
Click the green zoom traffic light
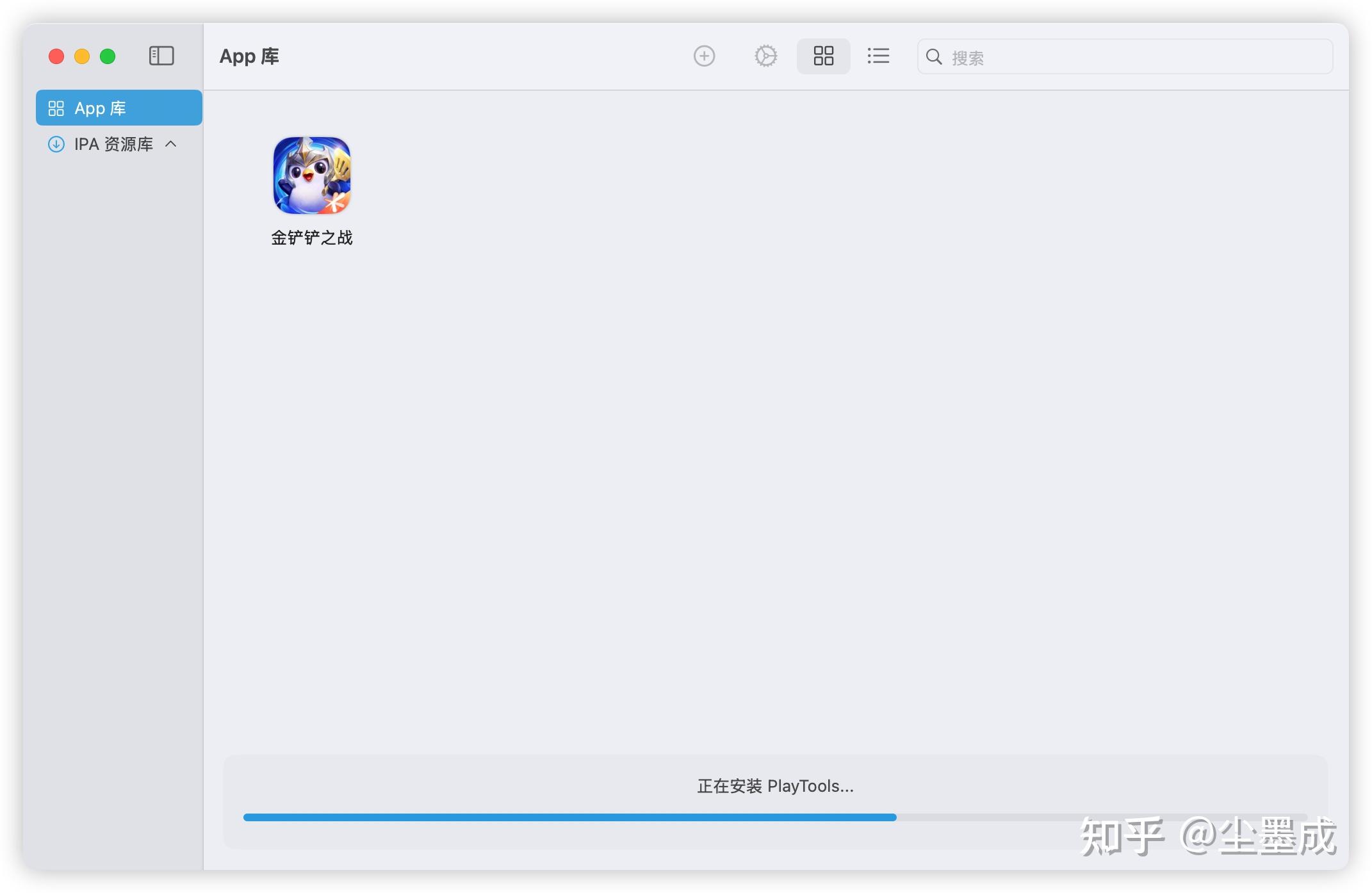108,56
